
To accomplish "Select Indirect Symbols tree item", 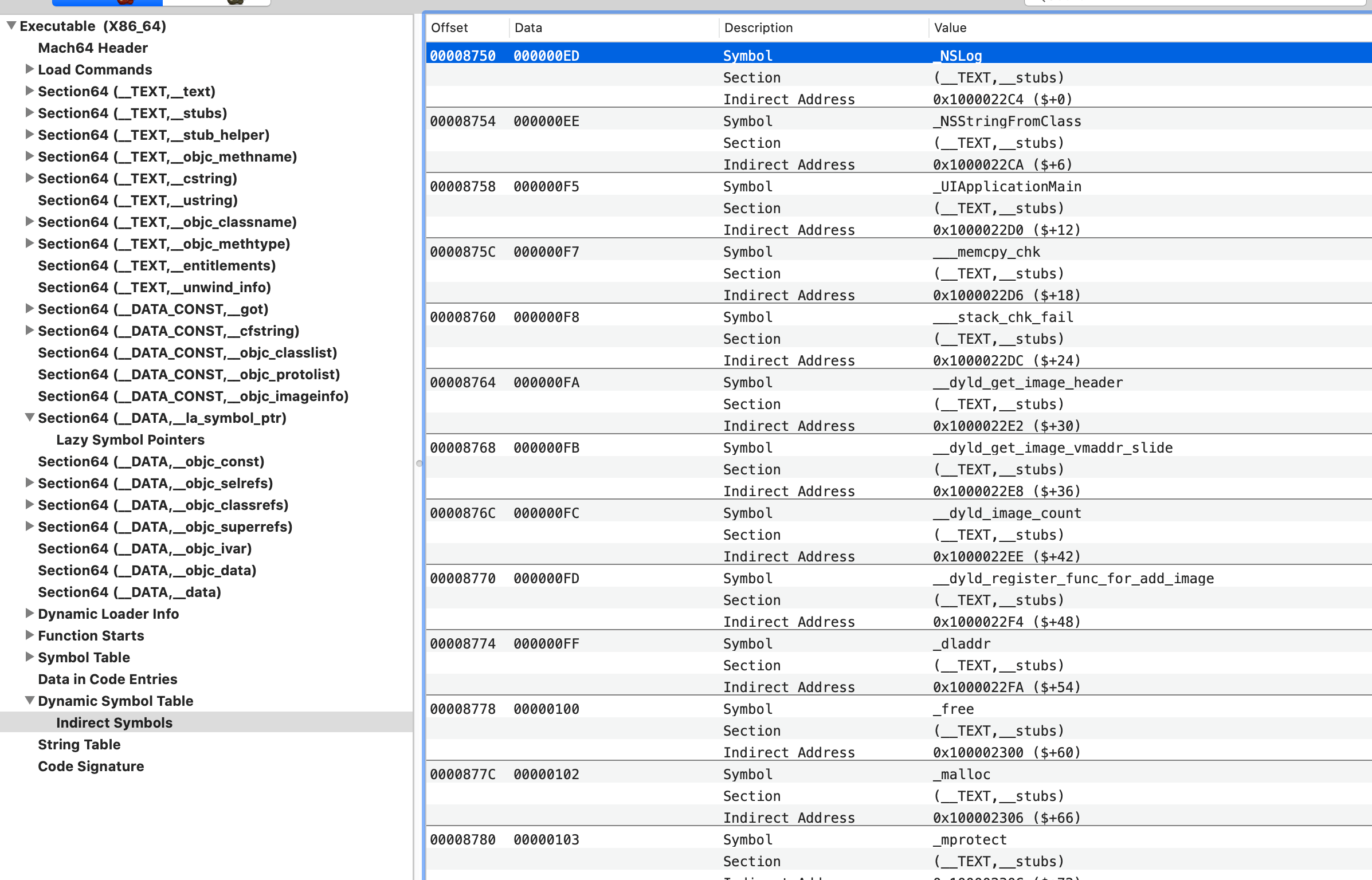I will pos(114,723).
